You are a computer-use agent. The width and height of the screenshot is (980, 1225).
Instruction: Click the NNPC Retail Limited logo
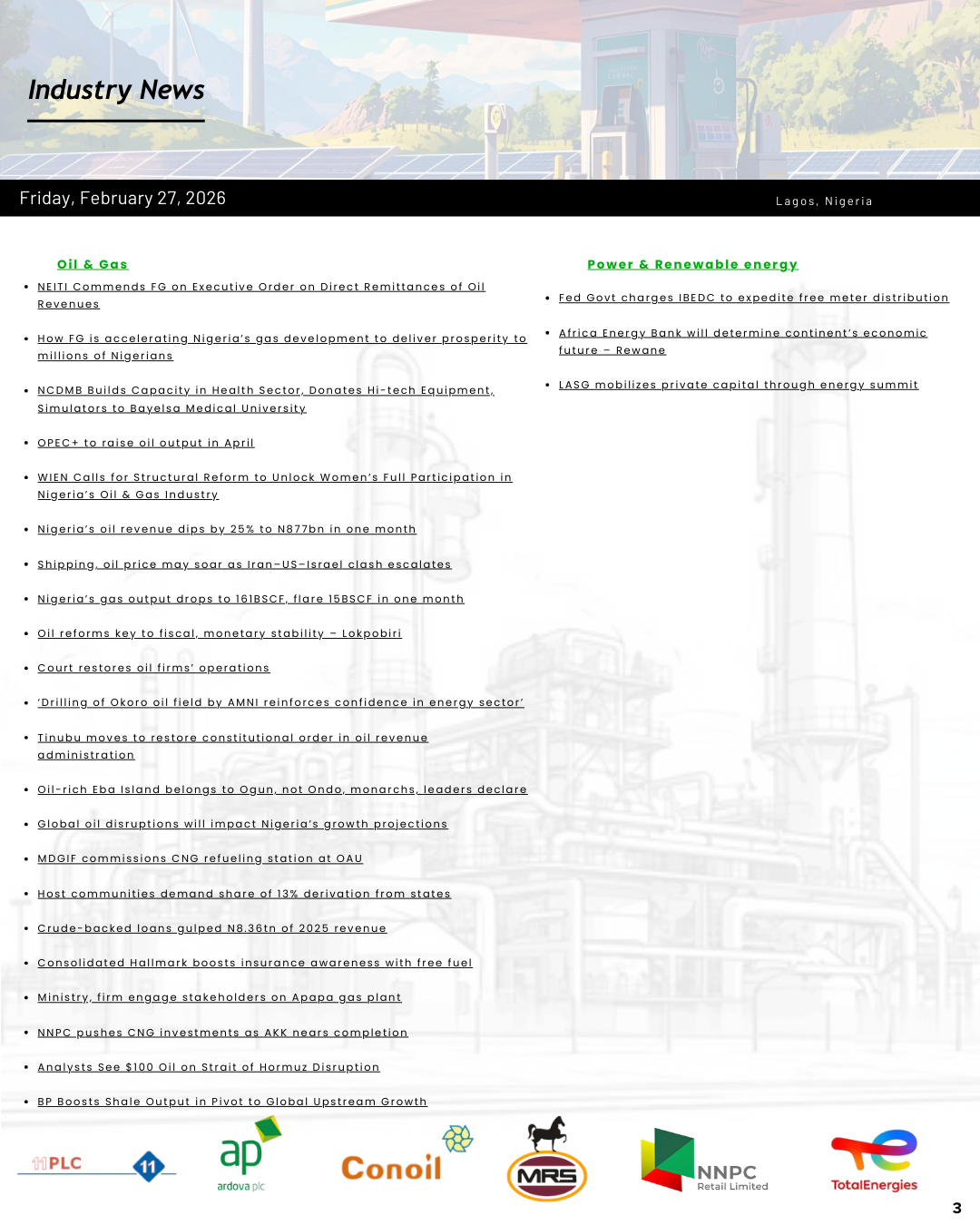tap(705, 1161)
